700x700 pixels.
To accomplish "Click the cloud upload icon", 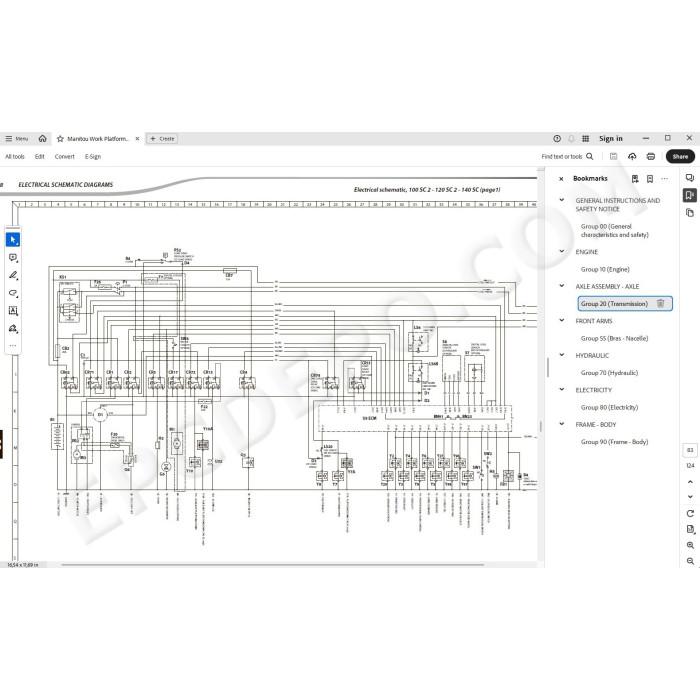I will coord(632,156).
